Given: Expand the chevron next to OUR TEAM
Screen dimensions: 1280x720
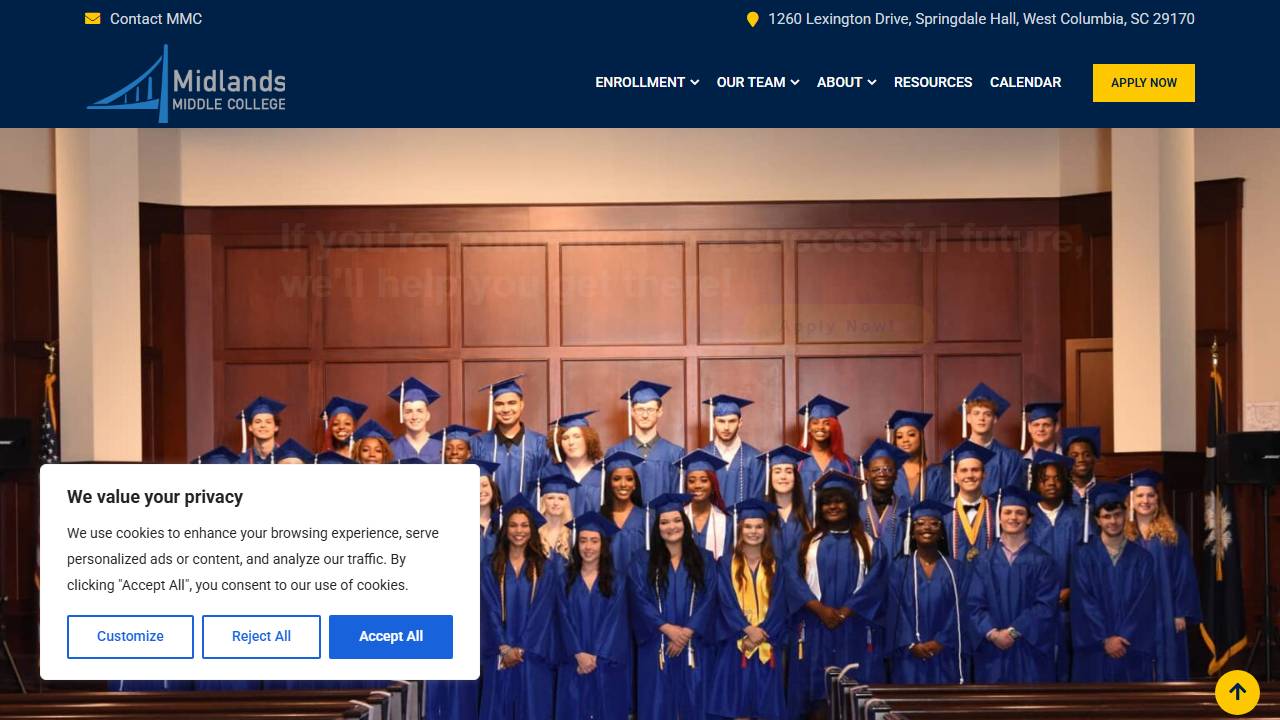Looking at the screenshot, I should (795, 82).
